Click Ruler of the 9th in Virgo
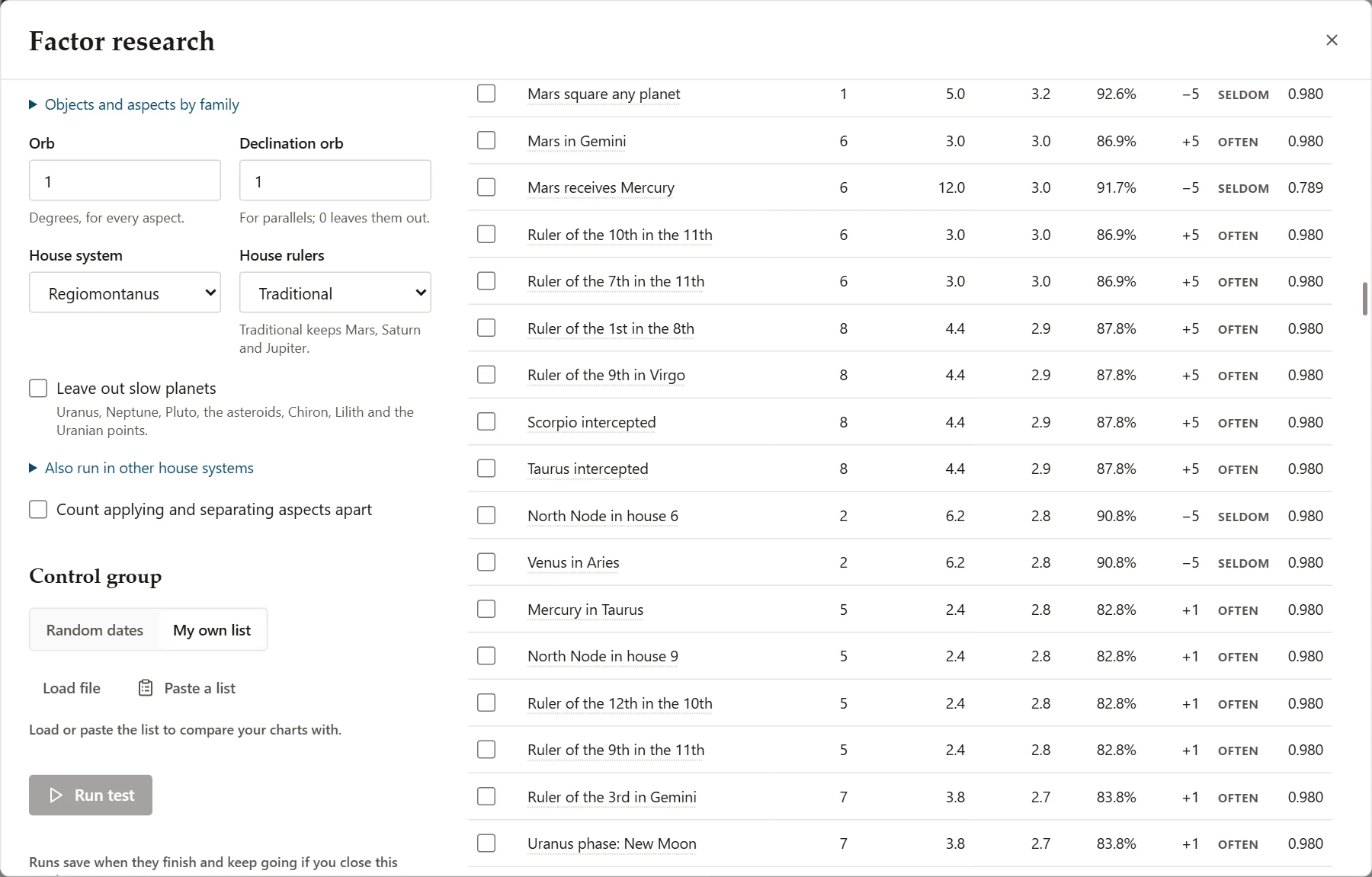This screenshot has width=1372, height=877. 606,375
